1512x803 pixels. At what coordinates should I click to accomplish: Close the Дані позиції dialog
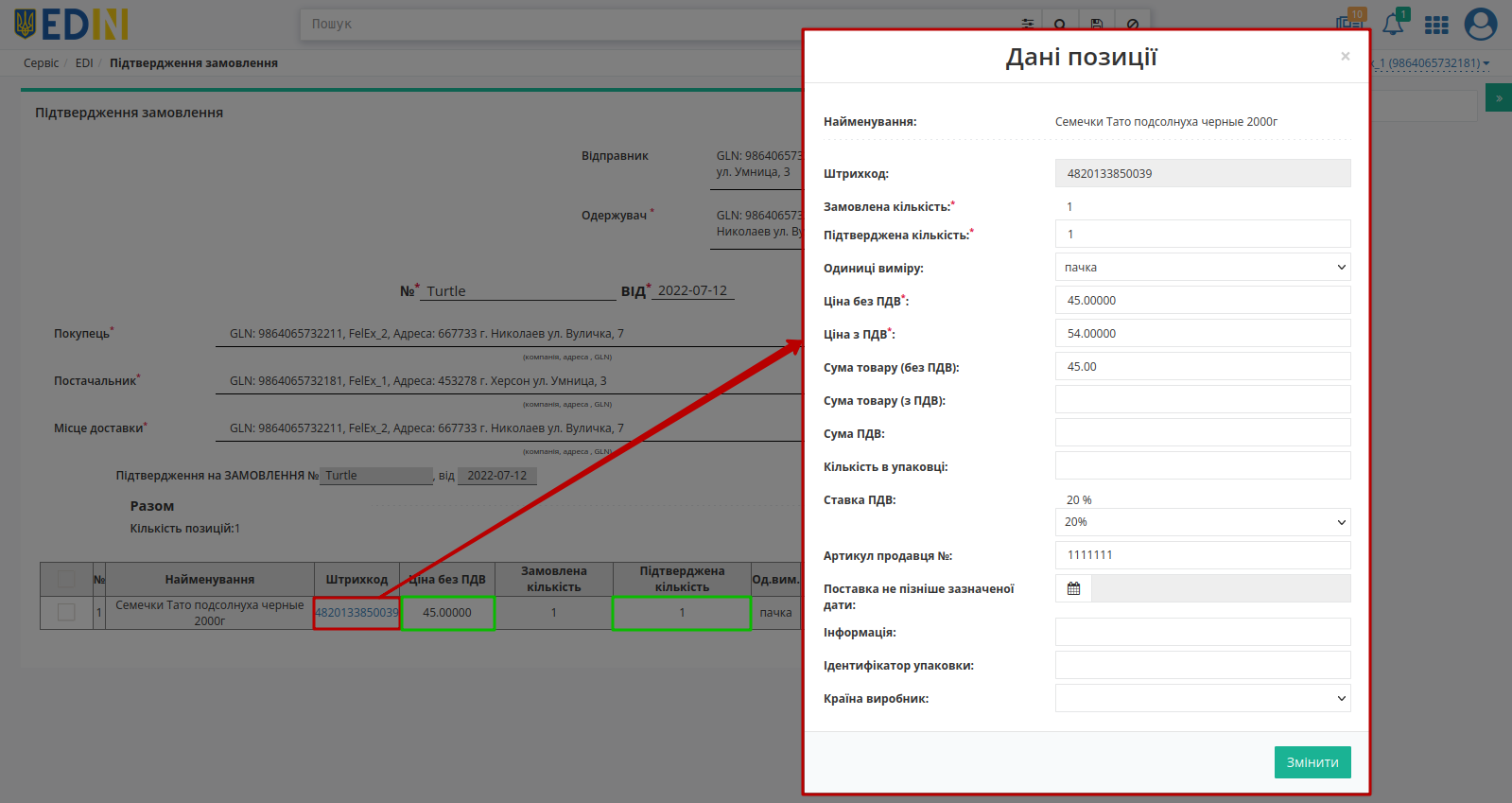click(1345, 57)
